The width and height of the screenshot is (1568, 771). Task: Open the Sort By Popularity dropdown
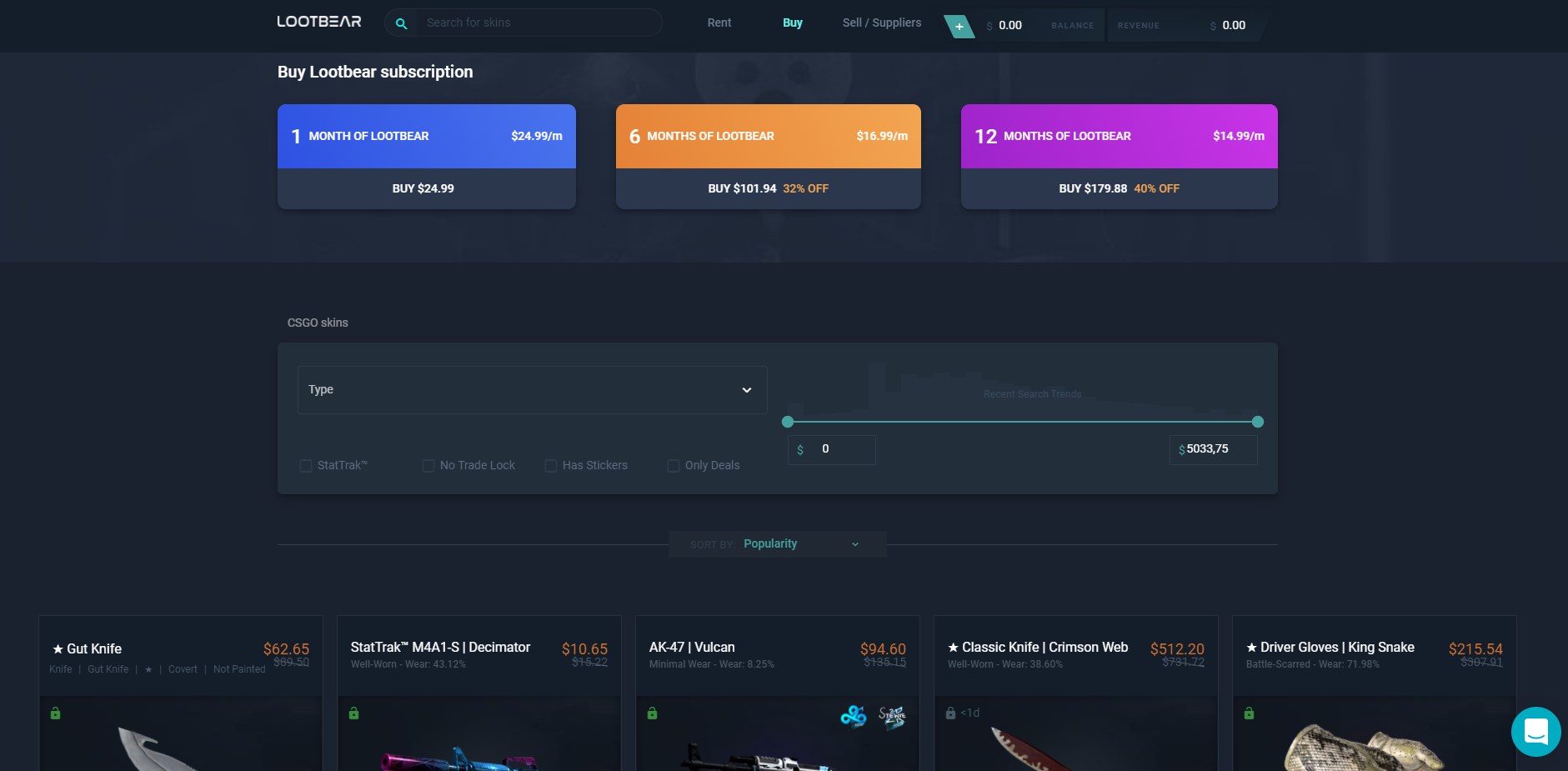tap(777, 544)
